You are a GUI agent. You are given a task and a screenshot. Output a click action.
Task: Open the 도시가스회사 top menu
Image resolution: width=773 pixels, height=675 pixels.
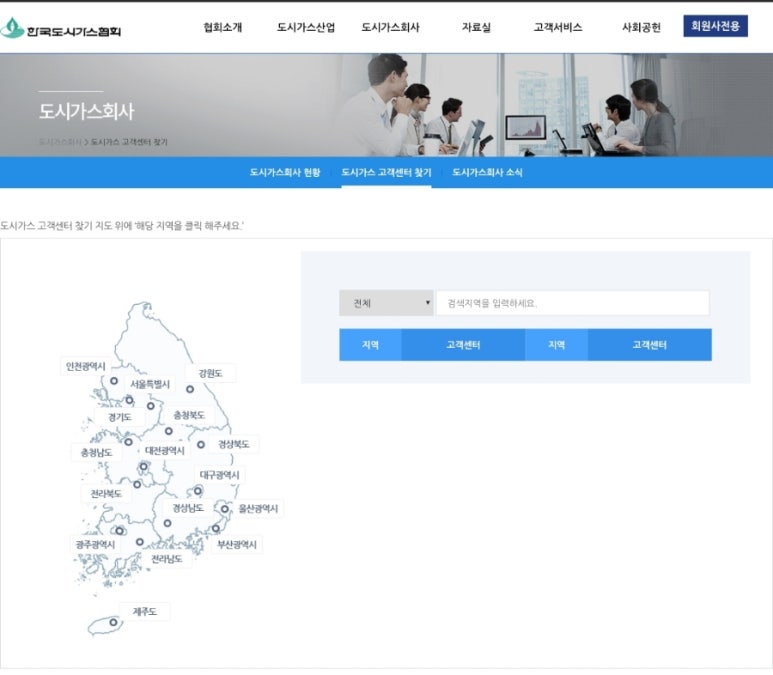(390, 28)
